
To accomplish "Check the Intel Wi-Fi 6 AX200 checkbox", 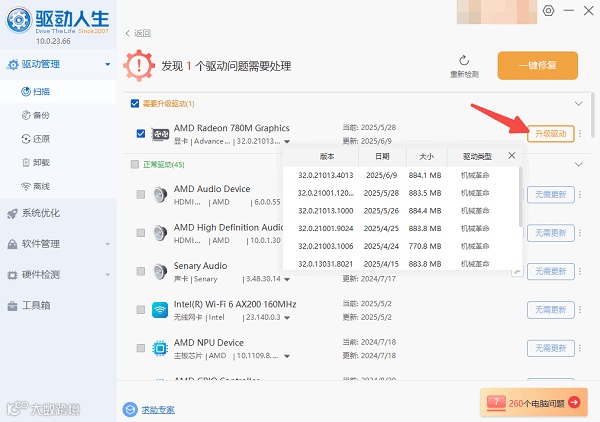I will click(141, 309).
